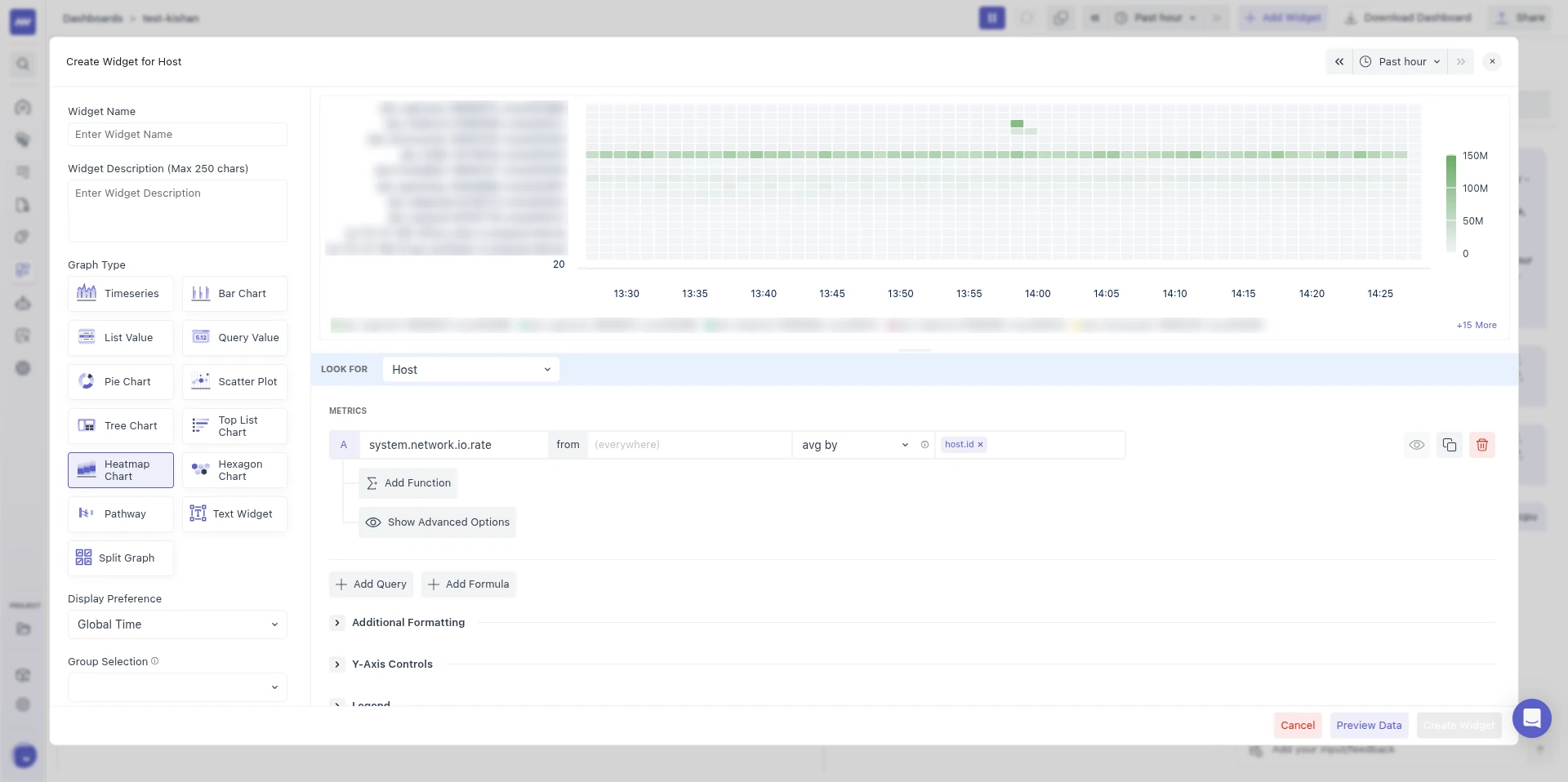Choose the Query Value graph type
The height and width of the screenshot is (782, 1568).
pyautogui.click(x=234, y=338)
